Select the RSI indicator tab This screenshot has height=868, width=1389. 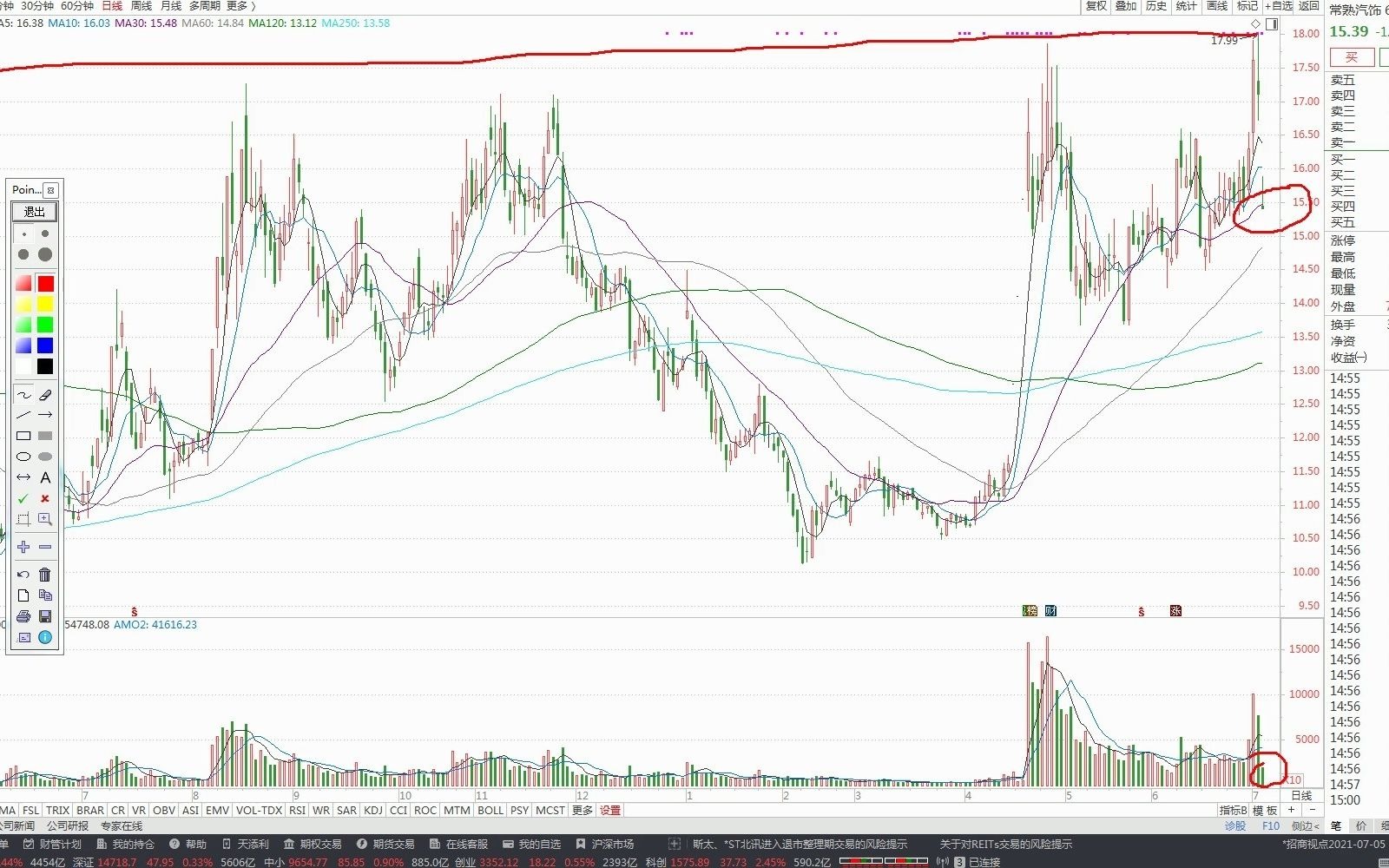[297, 810]
